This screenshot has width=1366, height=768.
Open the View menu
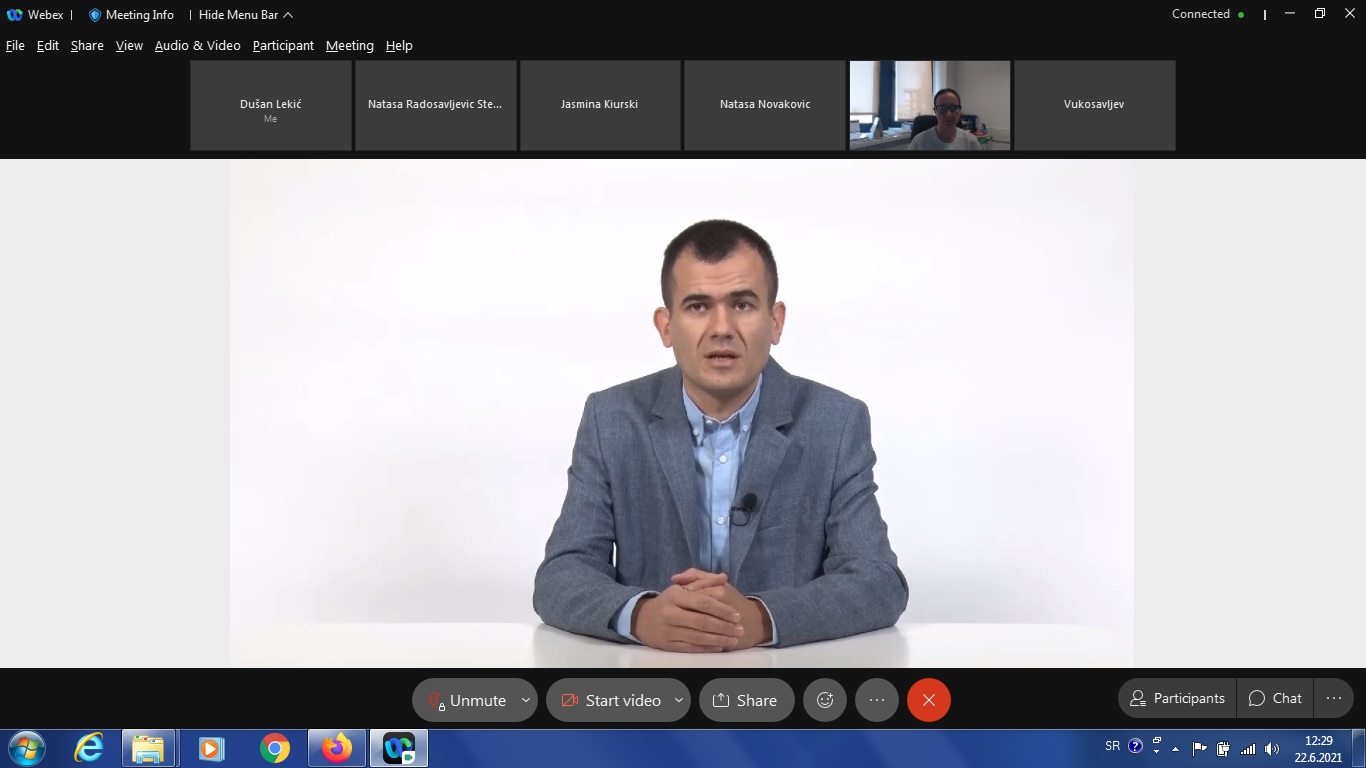pyautogui.click(x=129, y=45)
